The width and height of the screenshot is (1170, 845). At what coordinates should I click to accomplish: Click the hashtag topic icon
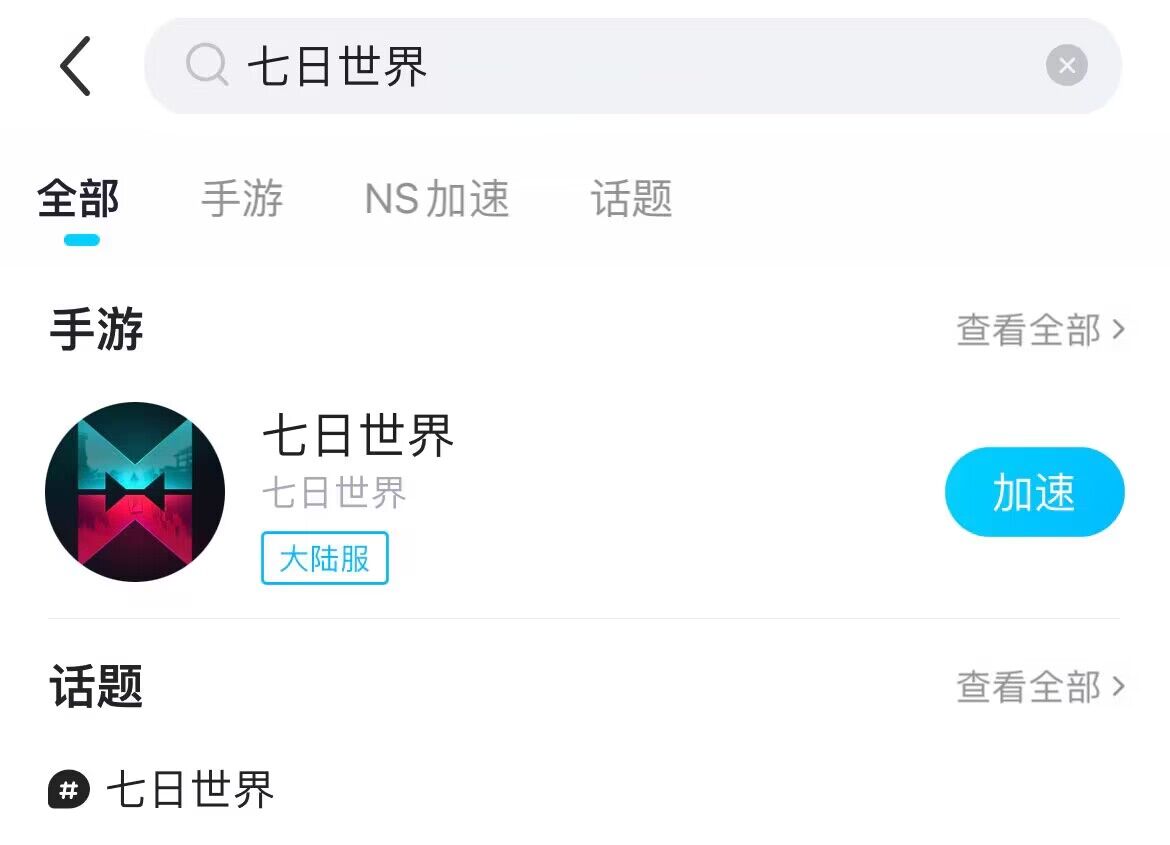click(69, 790)
